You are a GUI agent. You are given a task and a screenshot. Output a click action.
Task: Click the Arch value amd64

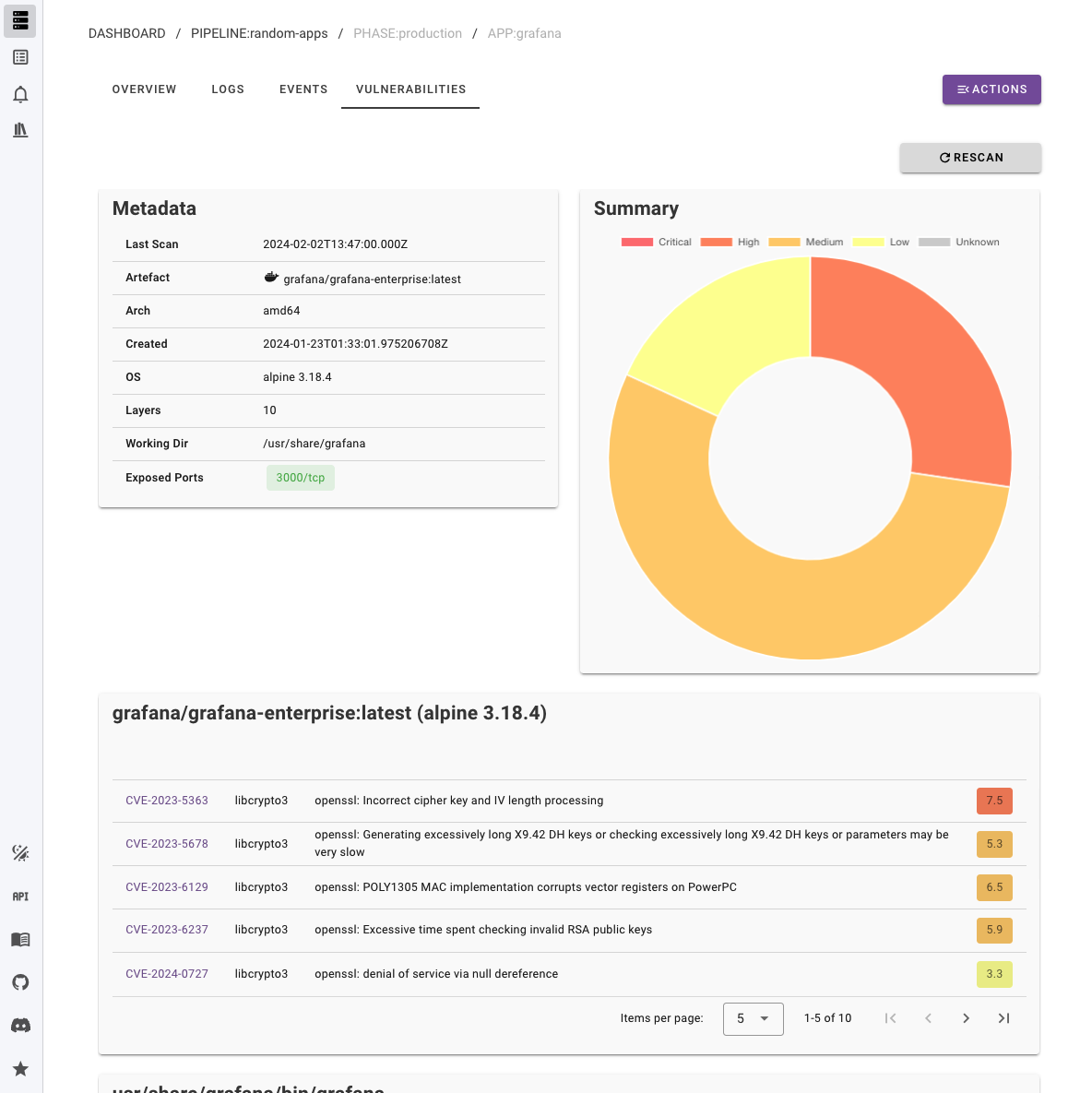[x=281, y=310]
